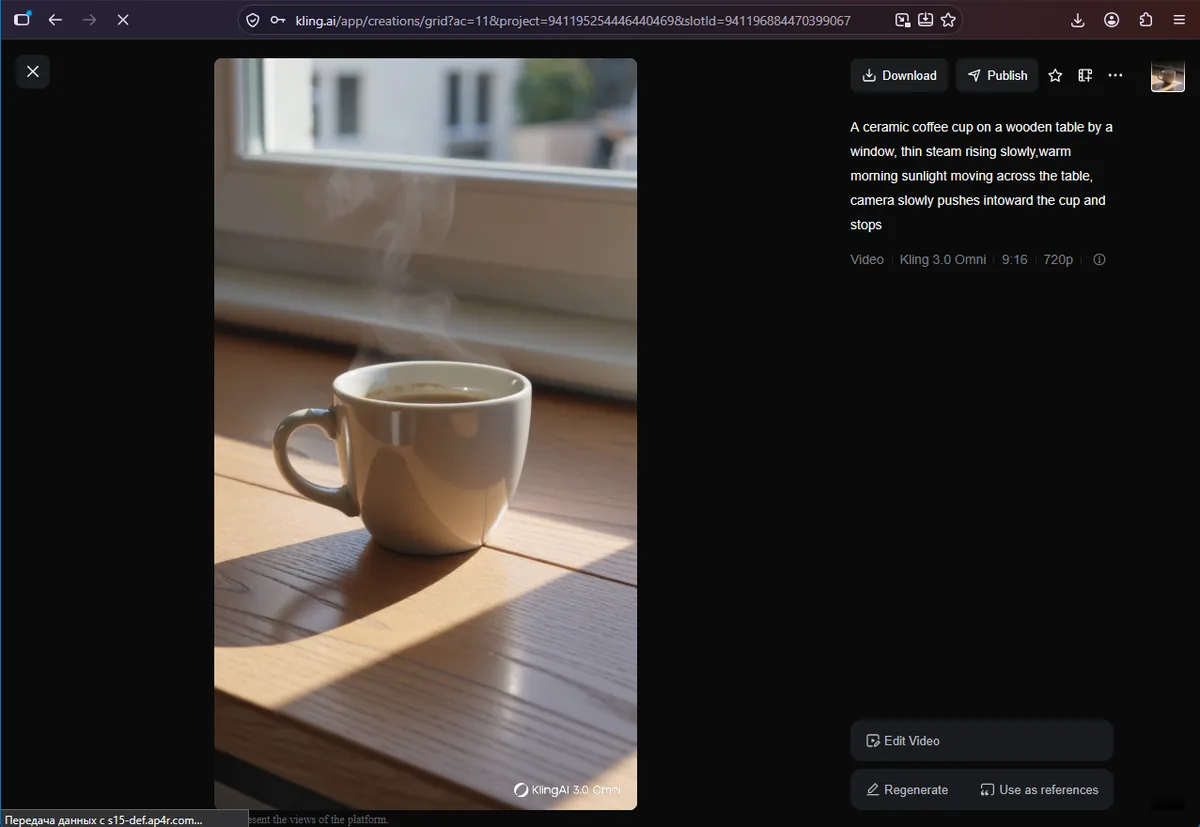The image size is (1200, 827).
Task: Regenerate the video
Action: [907, 790]
